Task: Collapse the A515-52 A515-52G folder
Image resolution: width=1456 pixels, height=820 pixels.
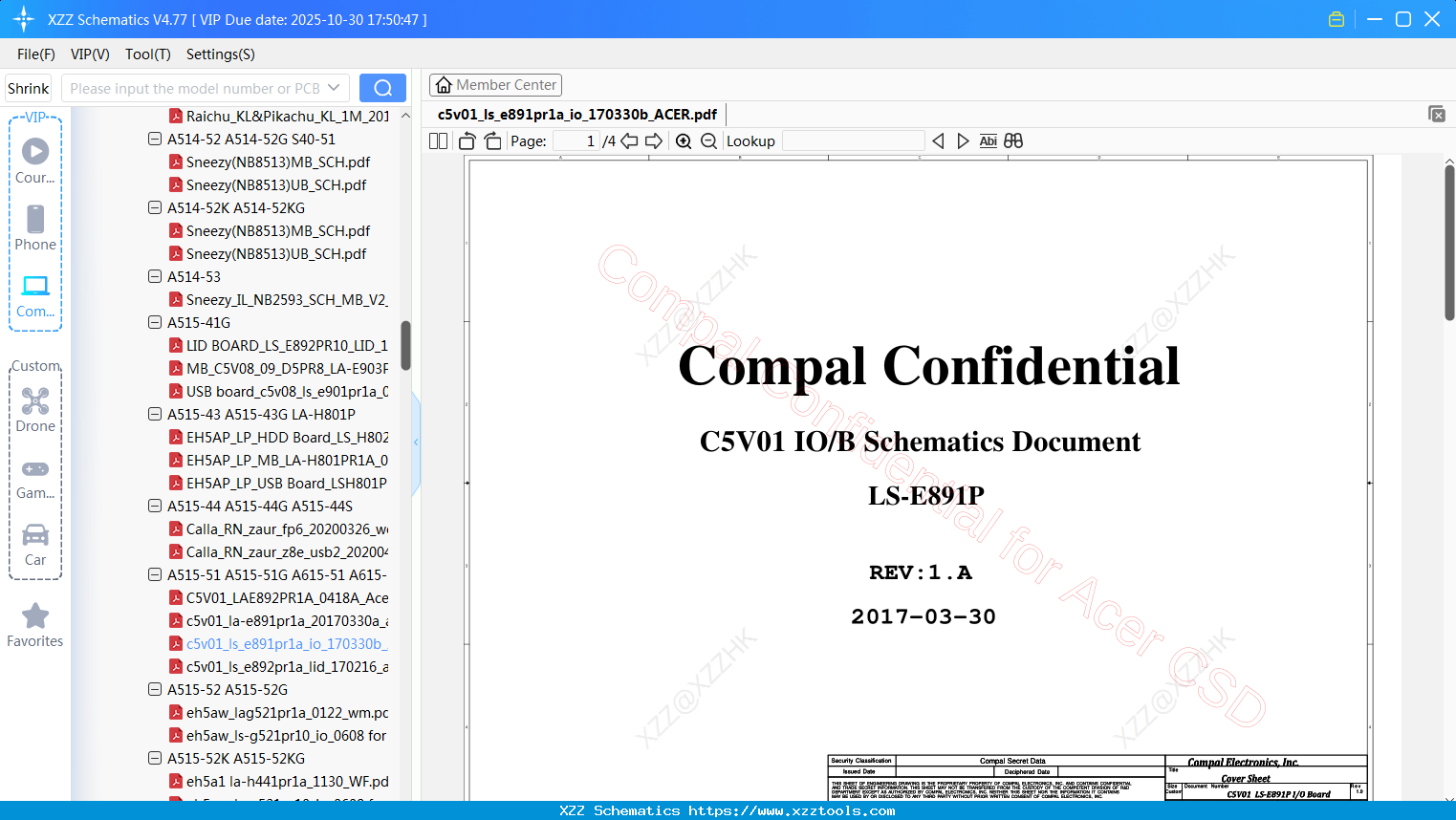Action: tap(155, 689)
